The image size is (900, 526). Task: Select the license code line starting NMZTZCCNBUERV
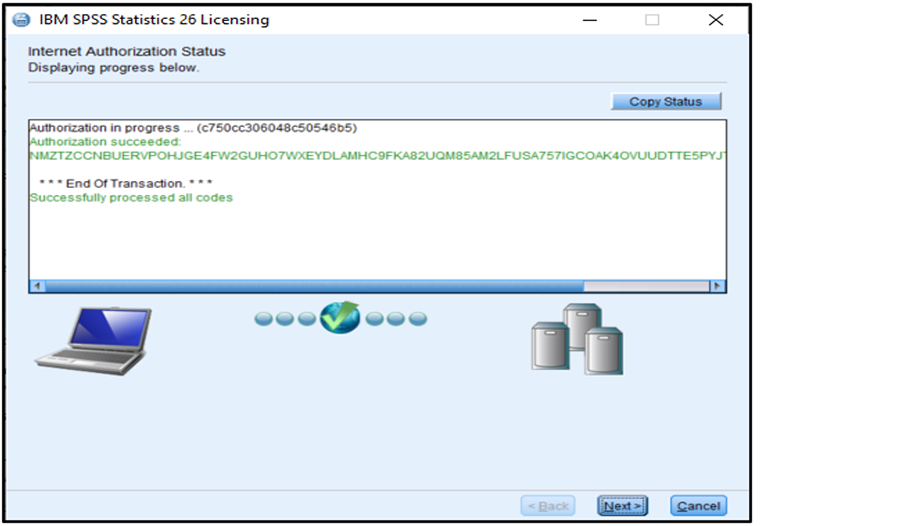[x=378, y=156]
